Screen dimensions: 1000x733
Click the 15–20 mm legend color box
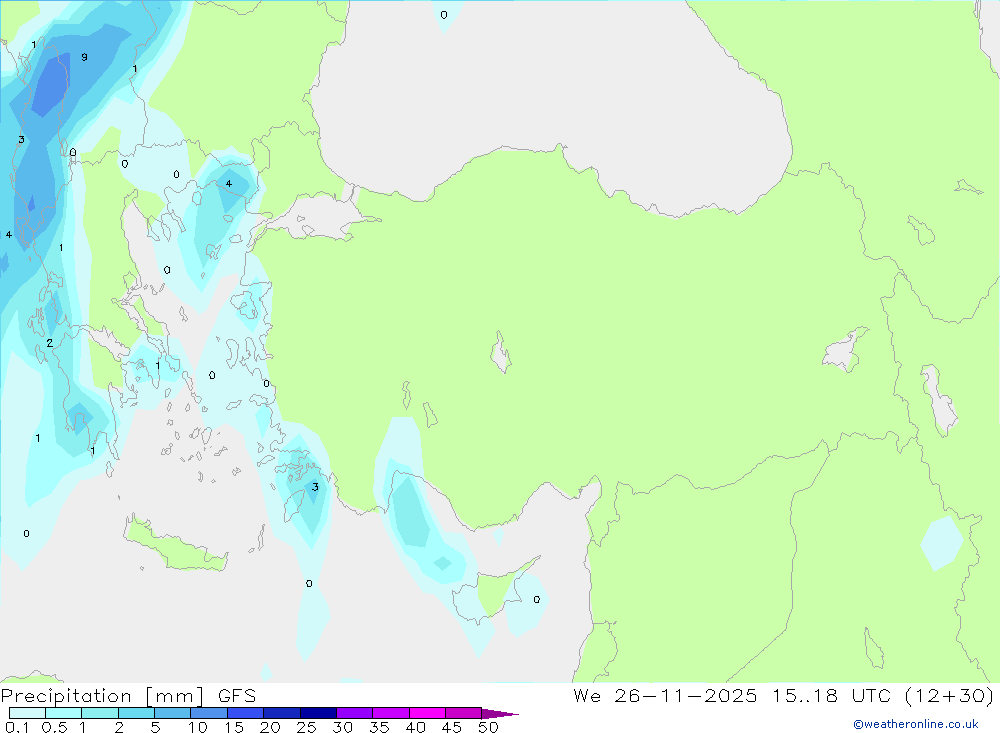pos(246,713)
